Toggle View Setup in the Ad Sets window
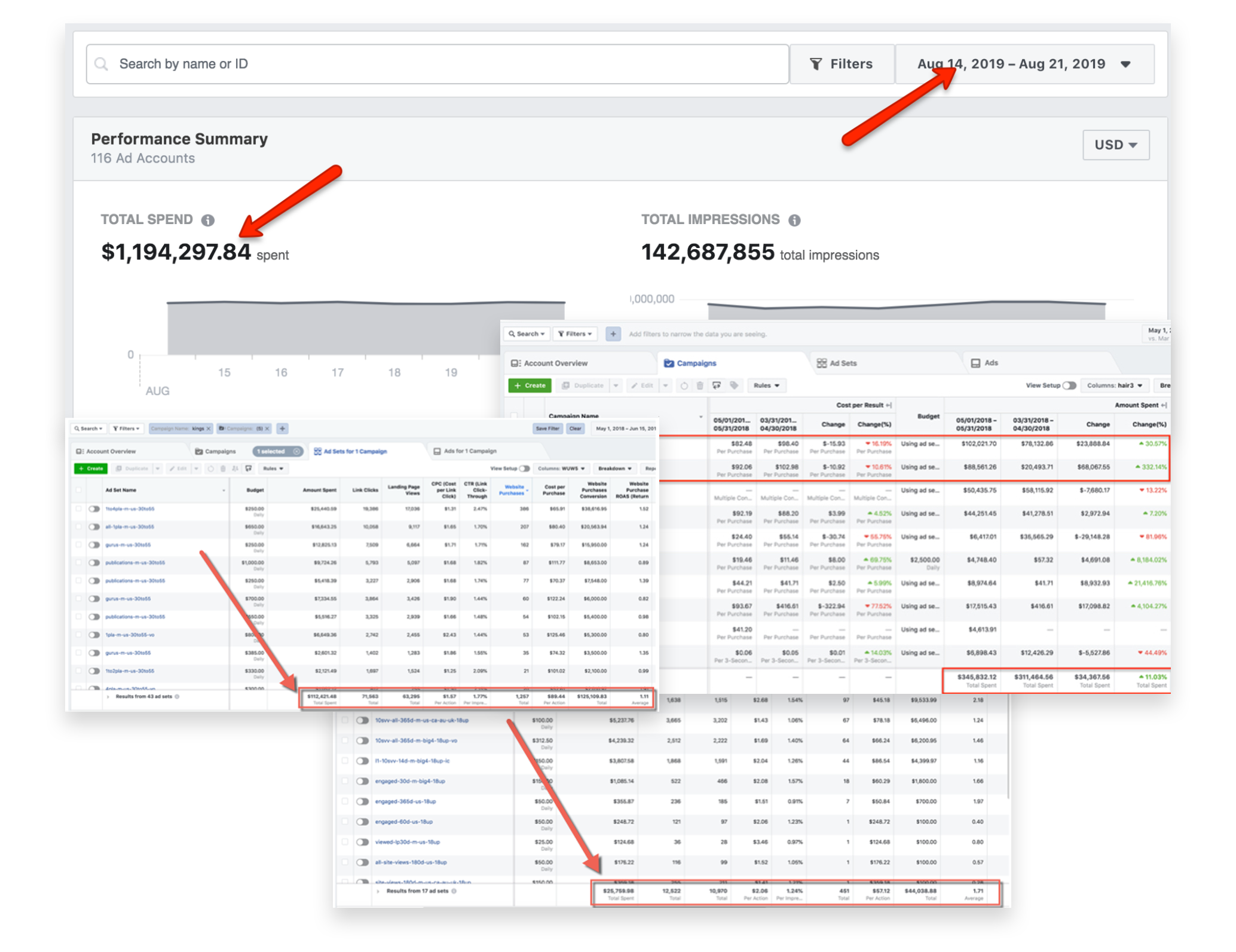This screenshot has width=1236, height=952. (x=525, y=469)
